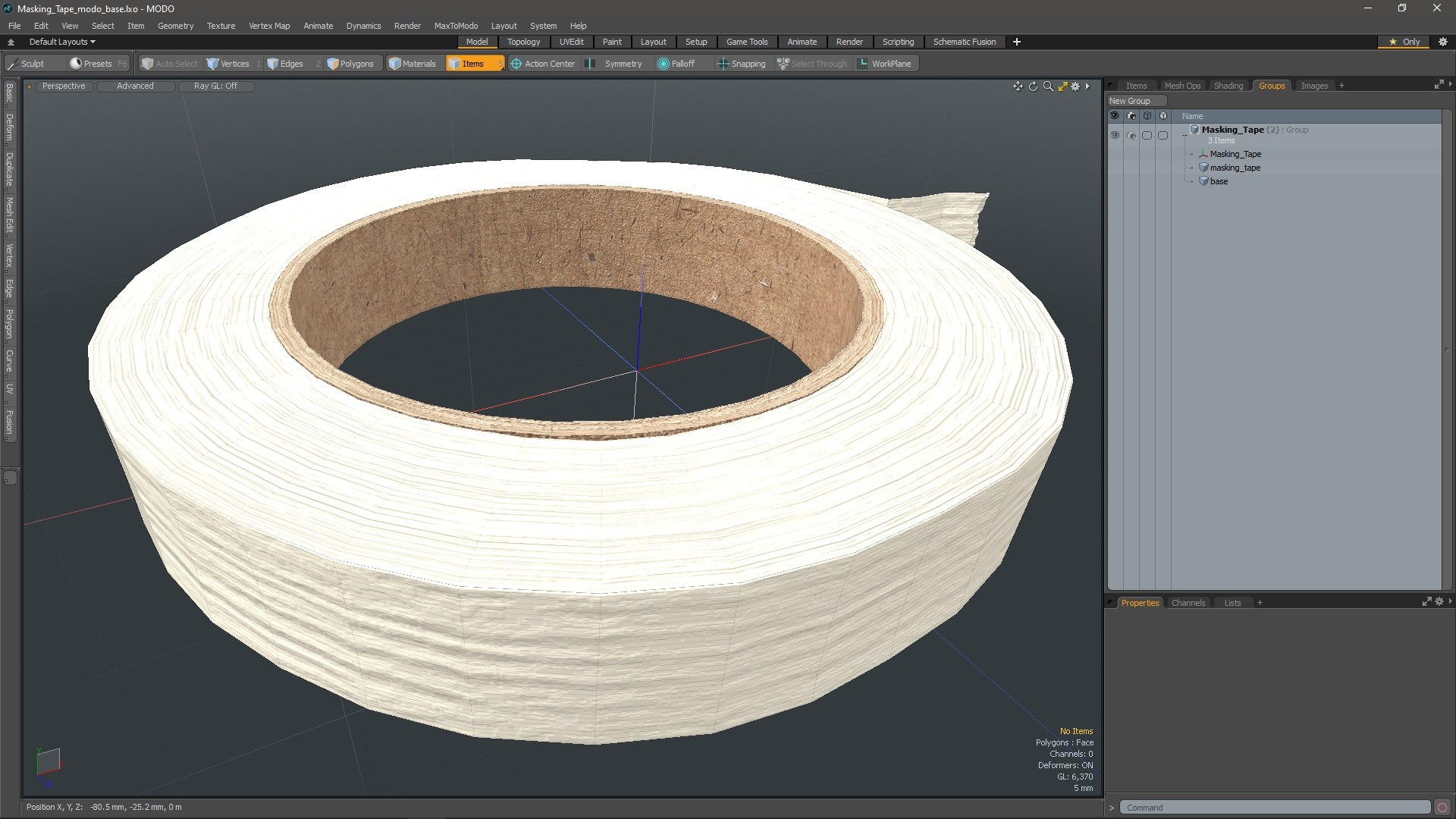The height and width of the screenshot is (819, 1456).
Task: Add a panel tab next to Images
Action: [1341, 86]
